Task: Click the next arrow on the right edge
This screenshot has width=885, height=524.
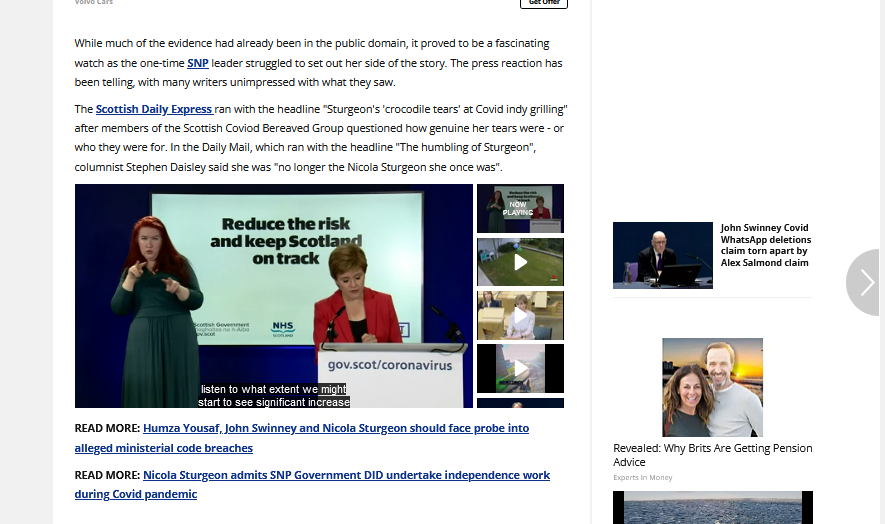Action: pos(865,282)
